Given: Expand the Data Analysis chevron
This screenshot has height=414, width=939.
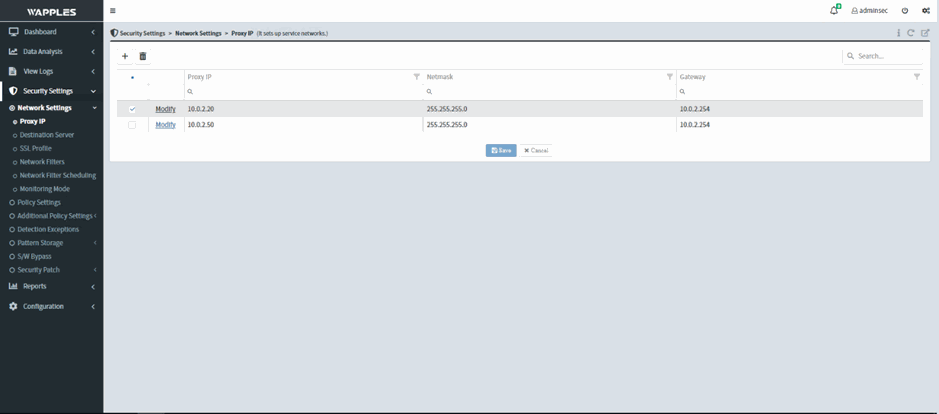Looking at the screenshot, I should [x=93, y=52].
